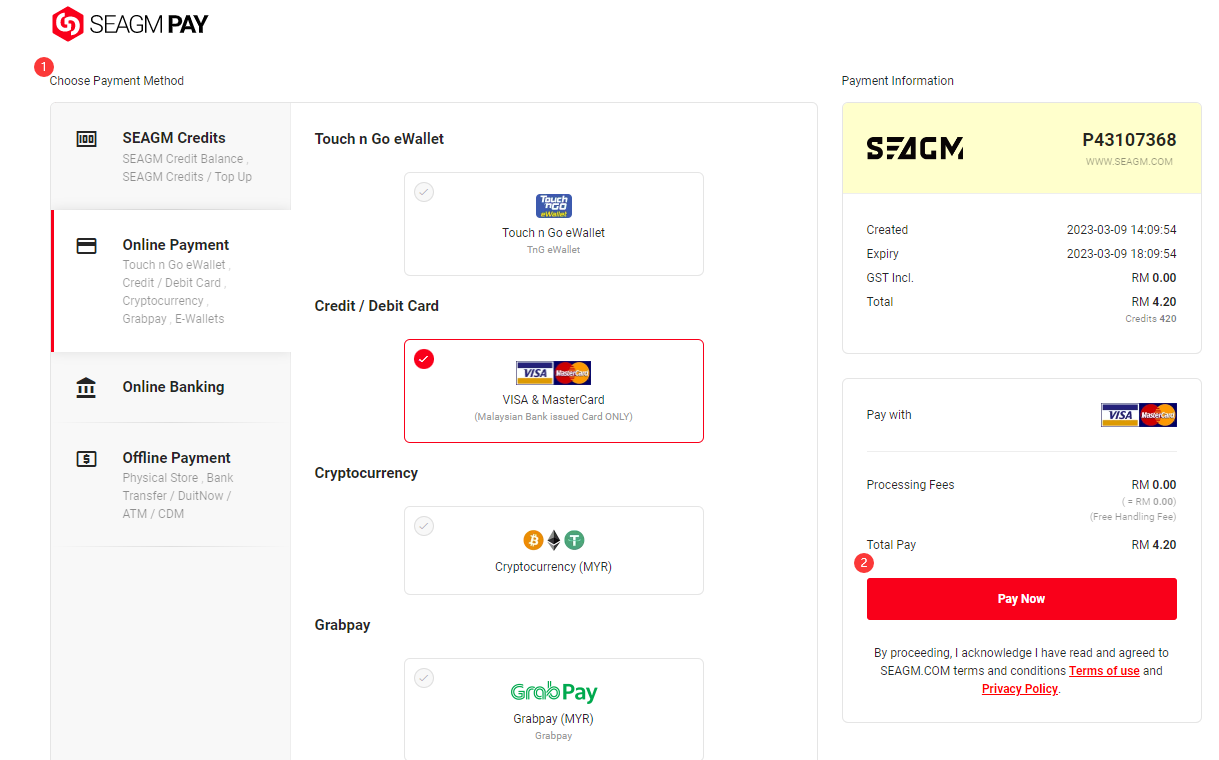Open the Privacy Policy link
Screen dimensions: 1219x760
click(1019, 689)
